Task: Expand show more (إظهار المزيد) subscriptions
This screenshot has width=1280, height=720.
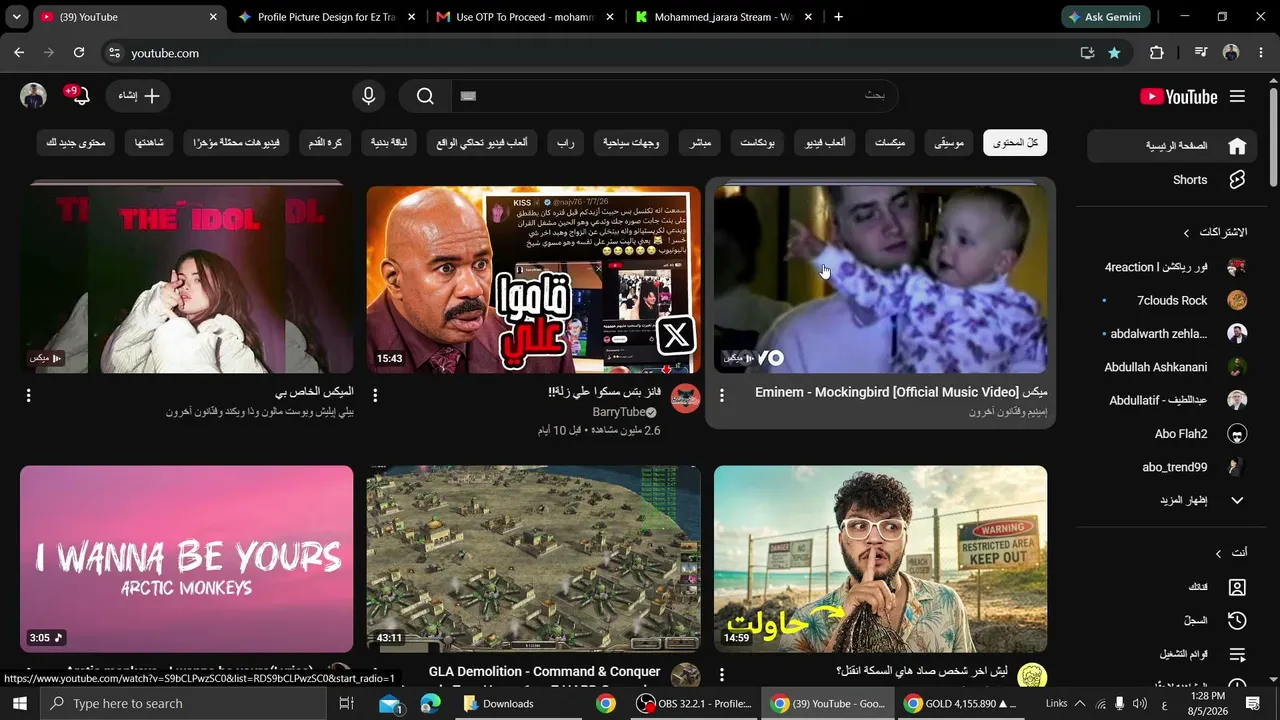Action: tap(1172, 500)
